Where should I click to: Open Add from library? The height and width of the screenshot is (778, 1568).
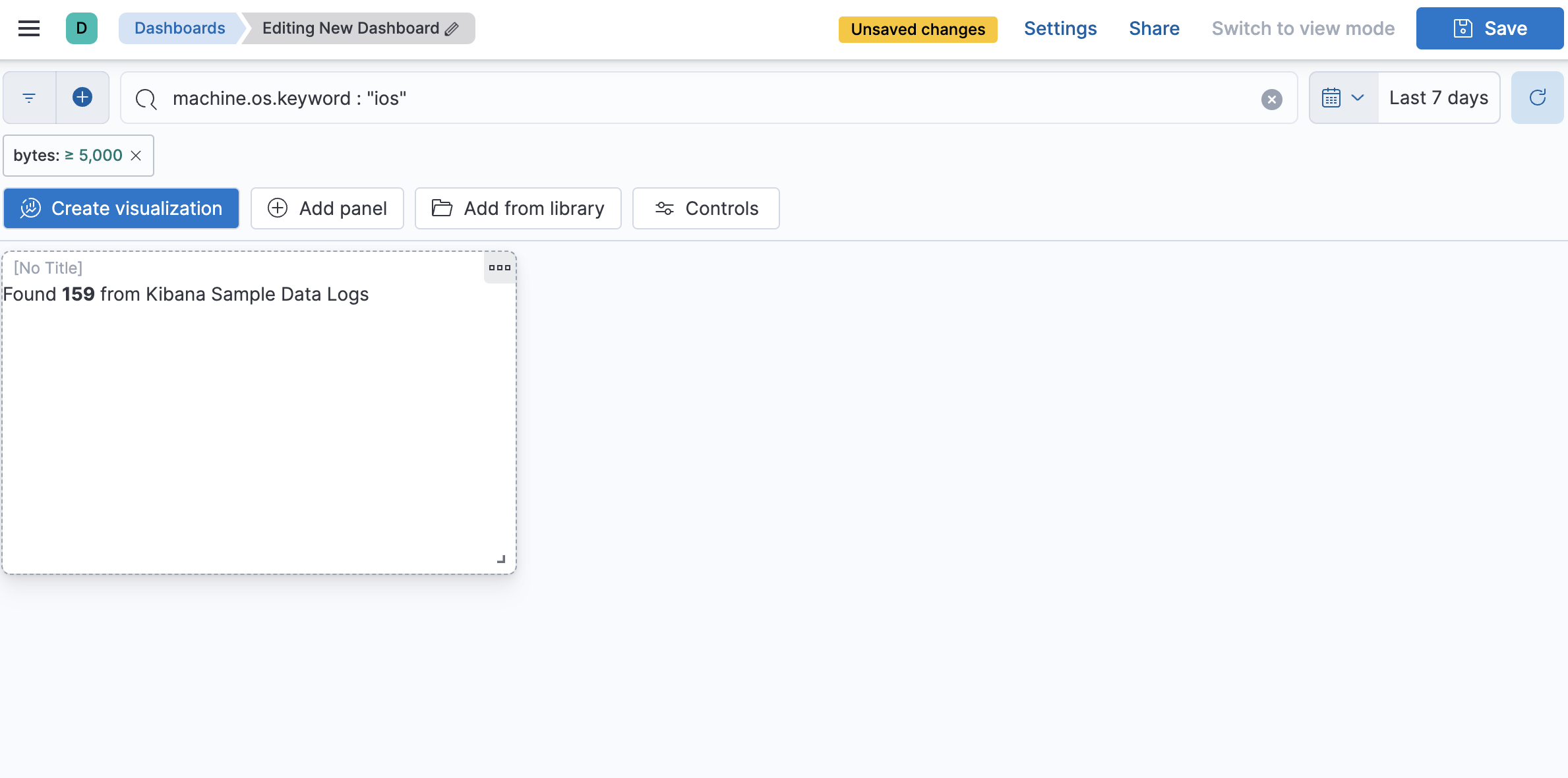click(518, 208)
